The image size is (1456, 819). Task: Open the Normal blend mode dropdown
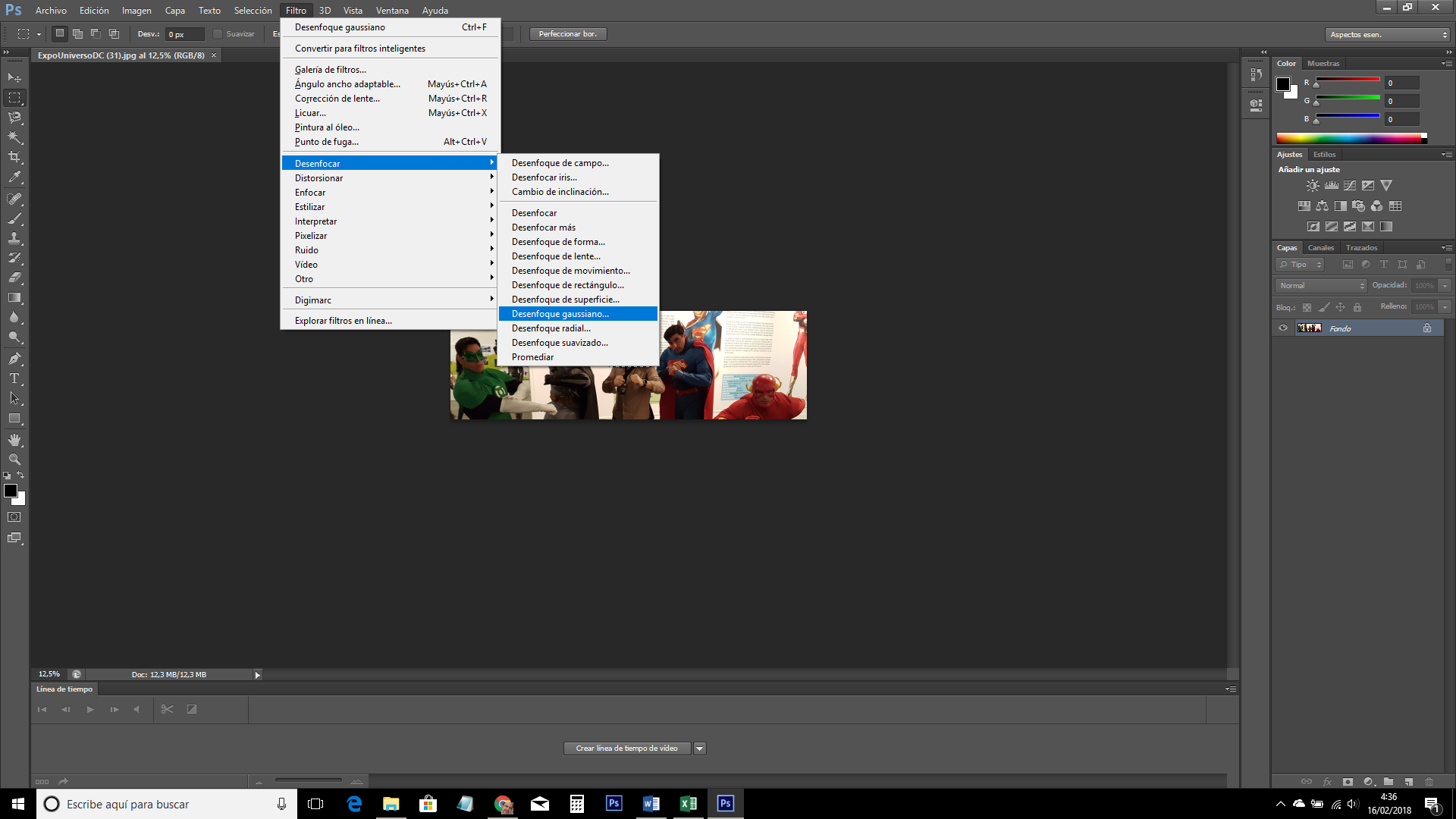(1322, 286)
